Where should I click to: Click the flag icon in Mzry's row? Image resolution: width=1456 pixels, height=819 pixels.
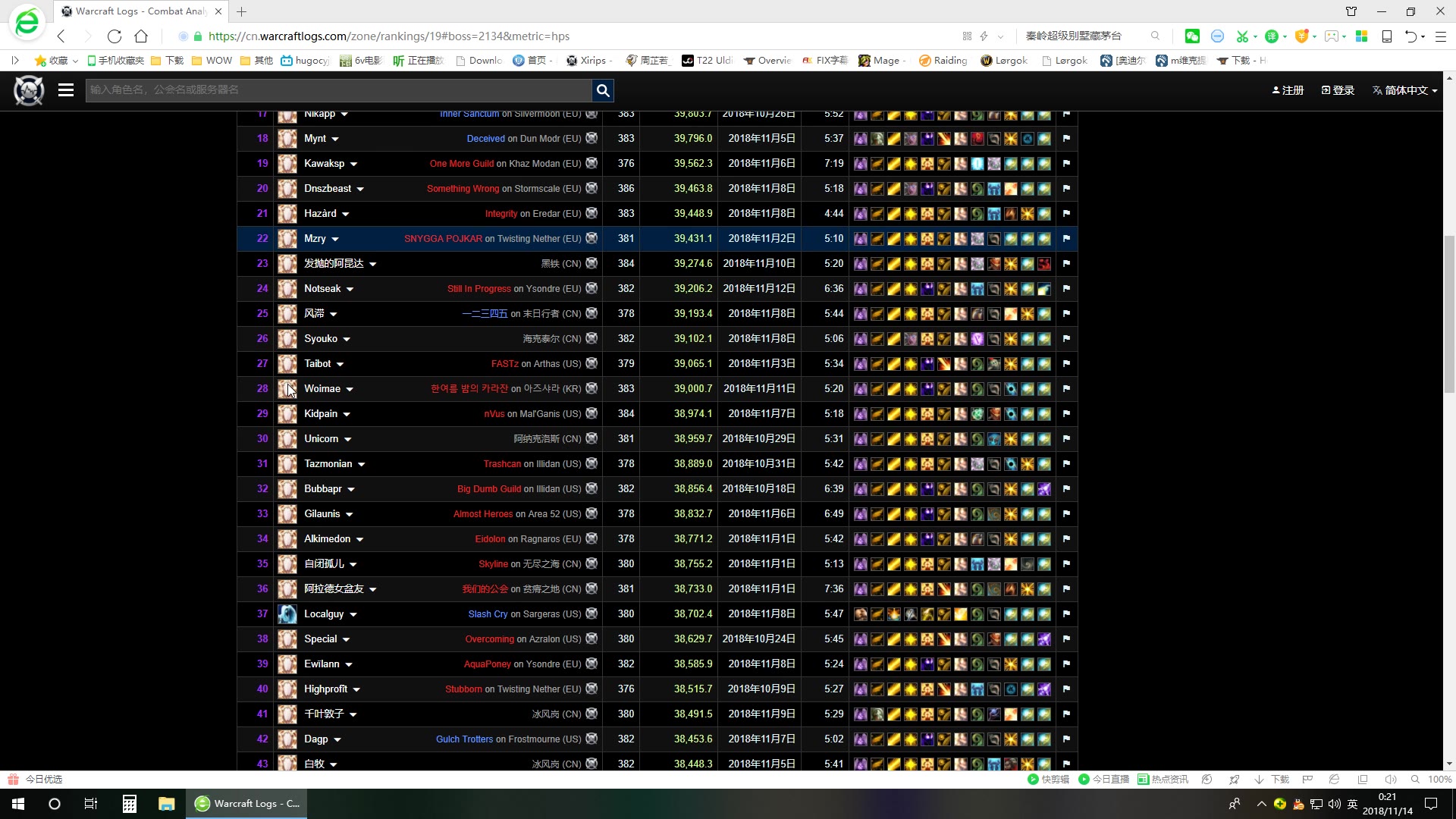click(x=1066, y=239)
